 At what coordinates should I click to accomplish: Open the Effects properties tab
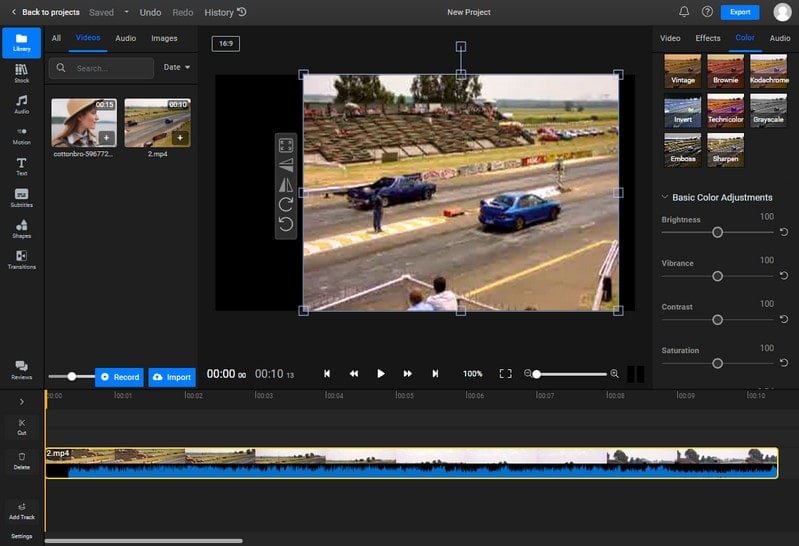[708, 38]
